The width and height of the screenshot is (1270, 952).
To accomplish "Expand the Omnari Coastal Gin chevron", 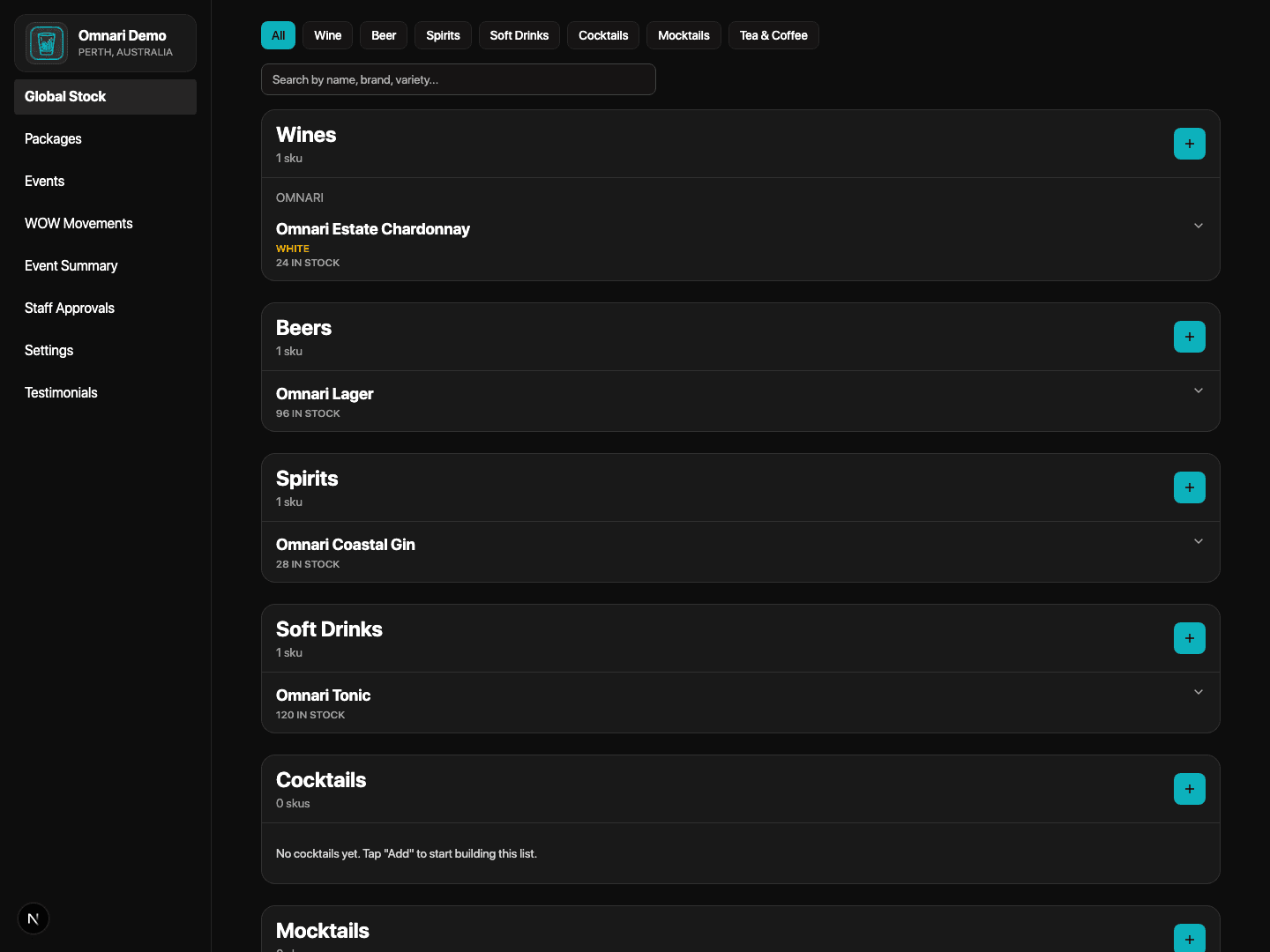I will (1198, 541).
